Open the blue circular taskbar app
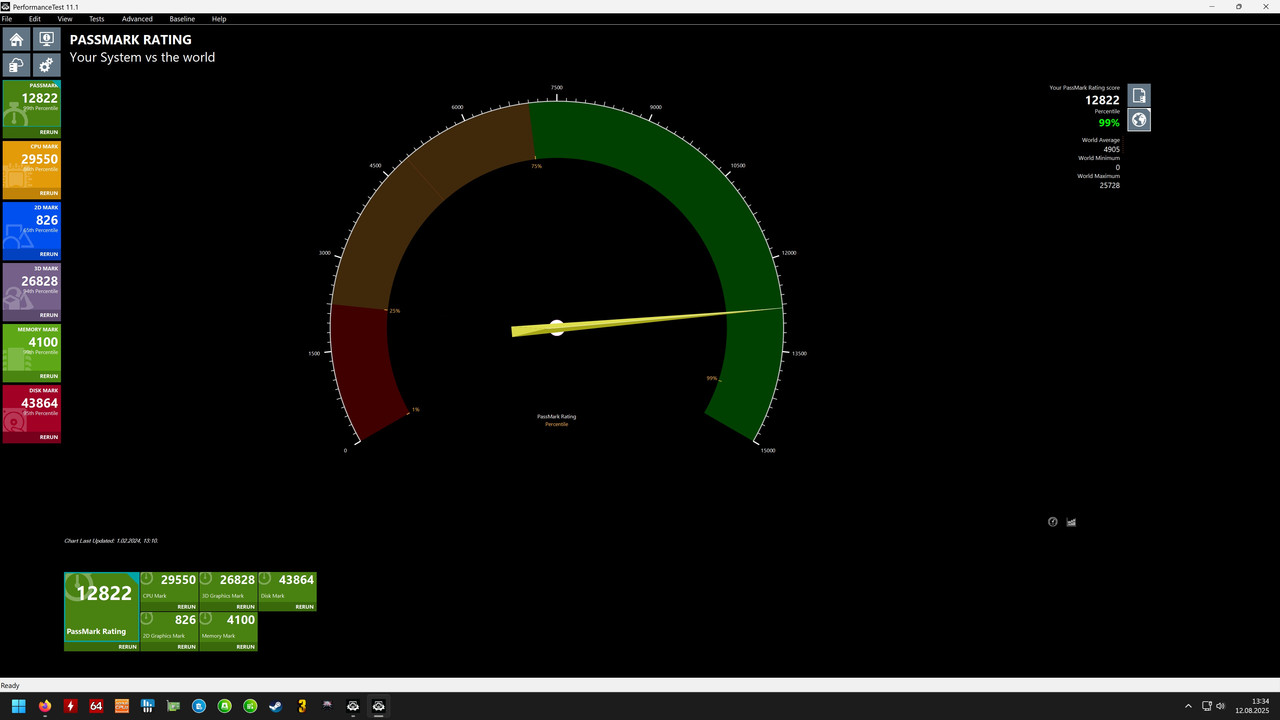1280x720 pixels. pyautogui.click(x=199, y=706)
